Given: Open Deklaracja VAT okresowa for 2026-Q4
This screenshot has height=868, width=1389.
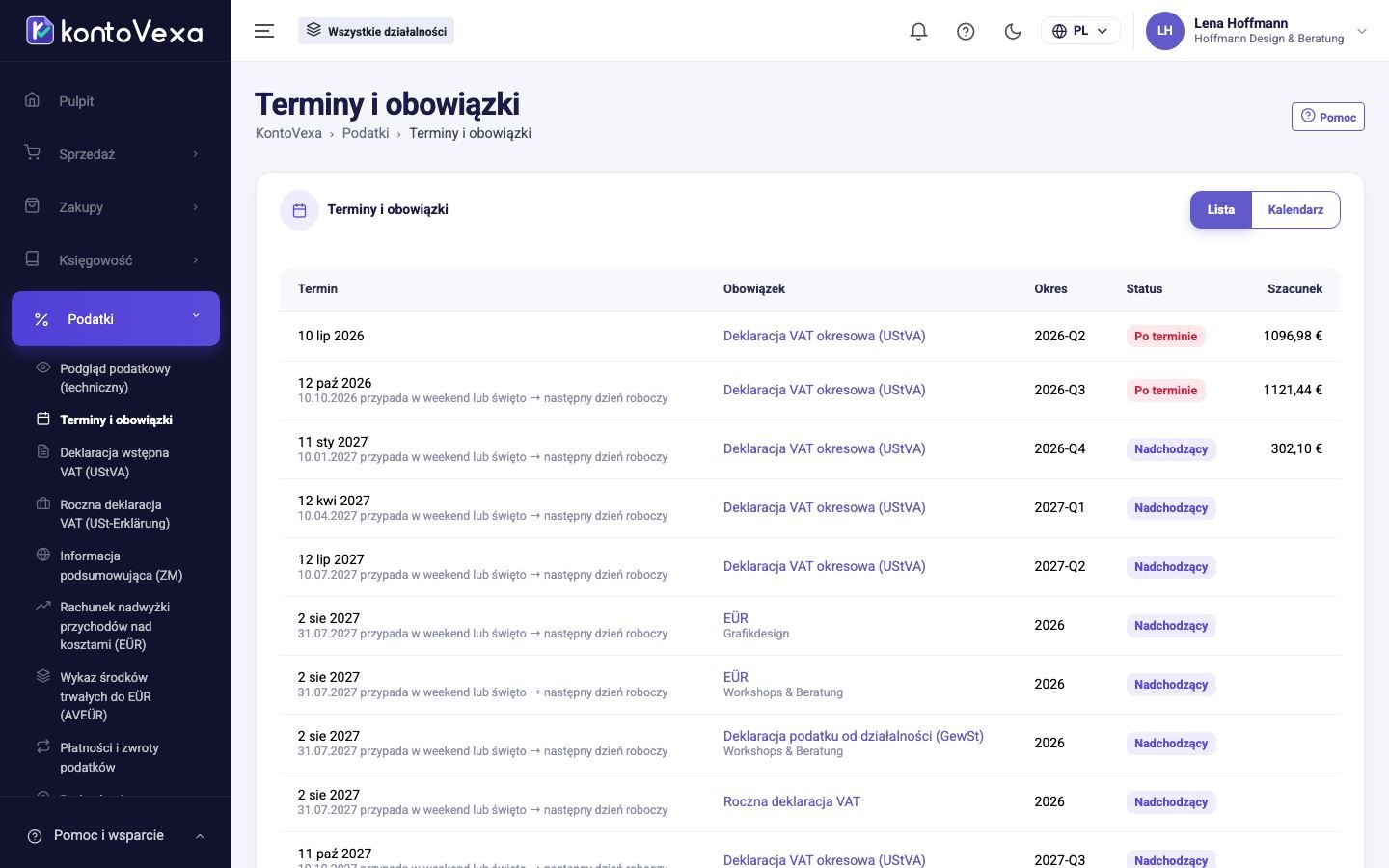Looking at the screenshot, I should pos(825,448).
